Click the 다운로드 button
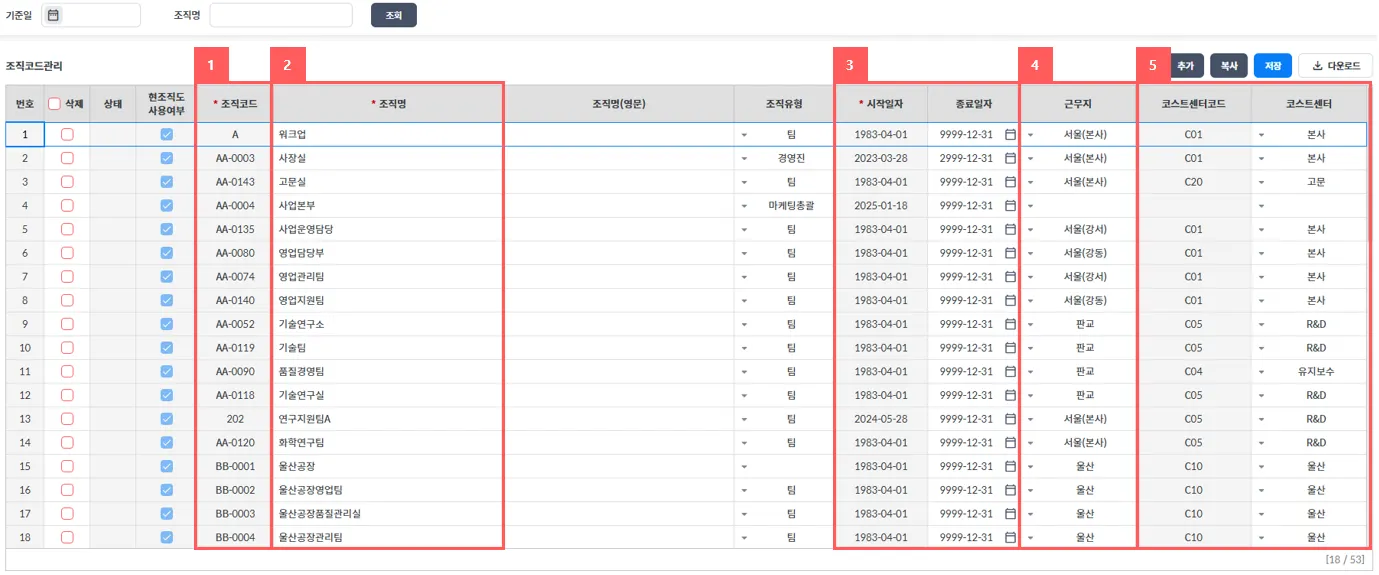 (1336, 66)
